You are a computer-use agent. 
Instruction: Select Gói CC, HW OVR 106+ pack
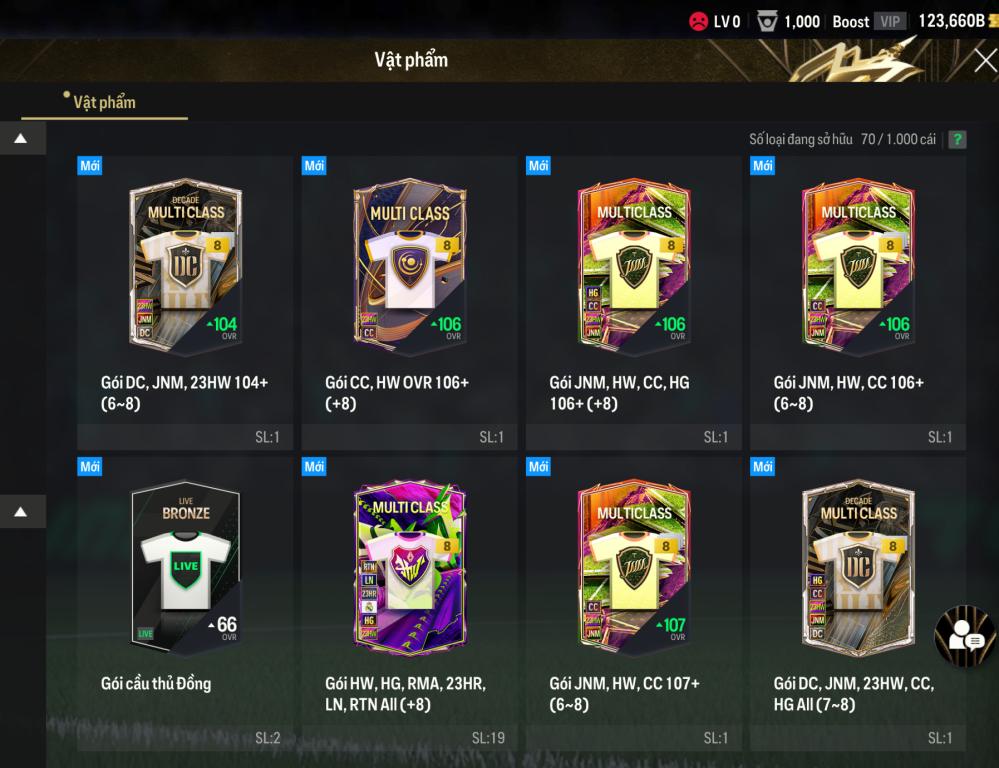409,303
